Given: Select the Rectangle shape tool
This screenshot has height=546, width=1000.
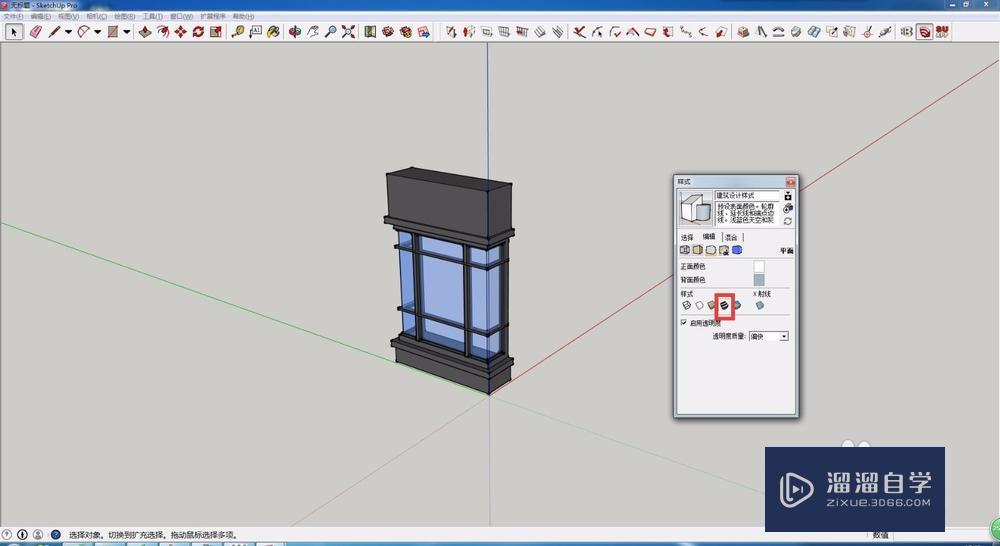Looking at the screenshot, I should tap(113, 31).
